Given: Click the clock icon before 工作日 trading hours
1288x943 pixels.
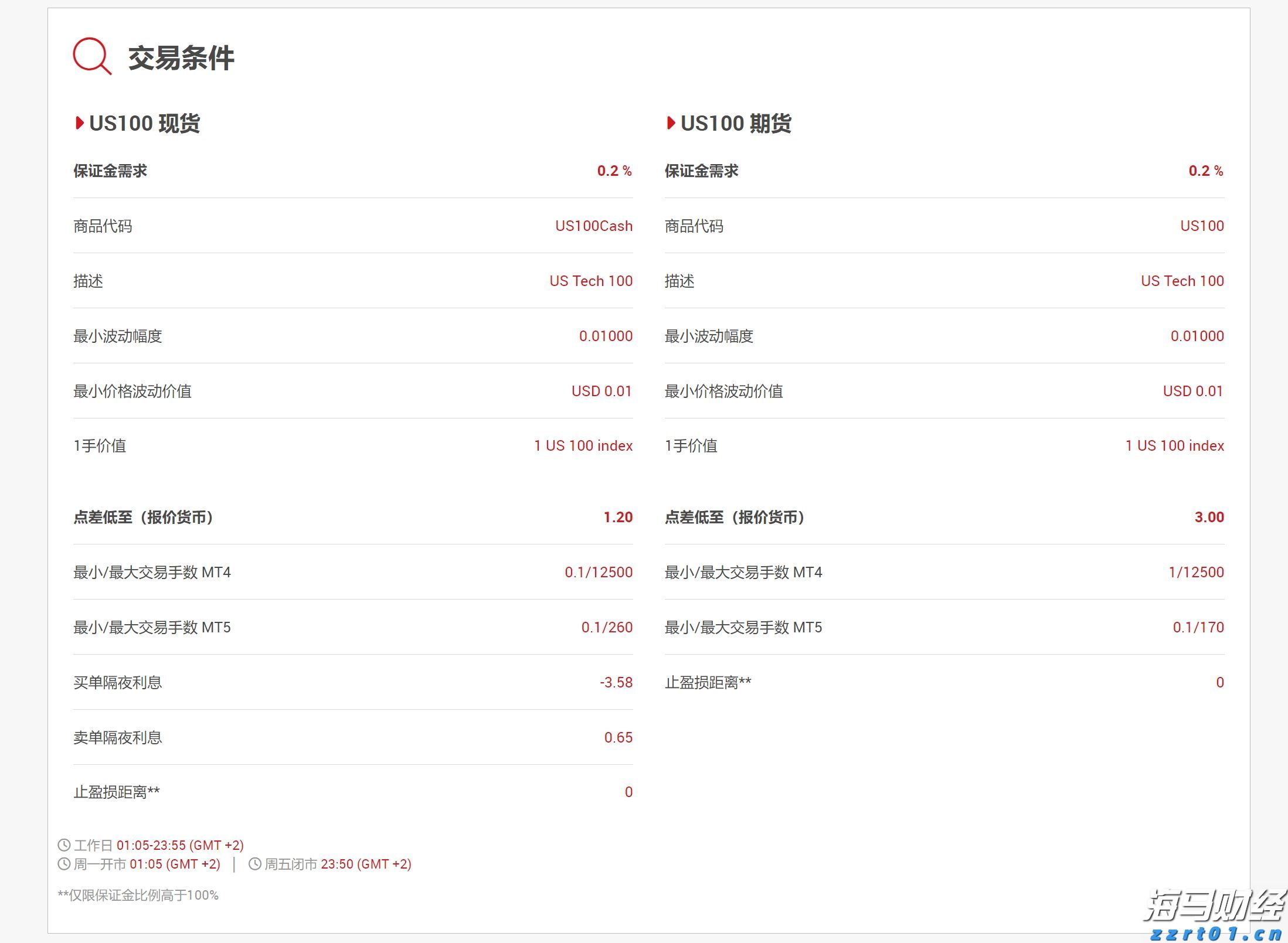Looking at the screenshot, I should (63, 845).
